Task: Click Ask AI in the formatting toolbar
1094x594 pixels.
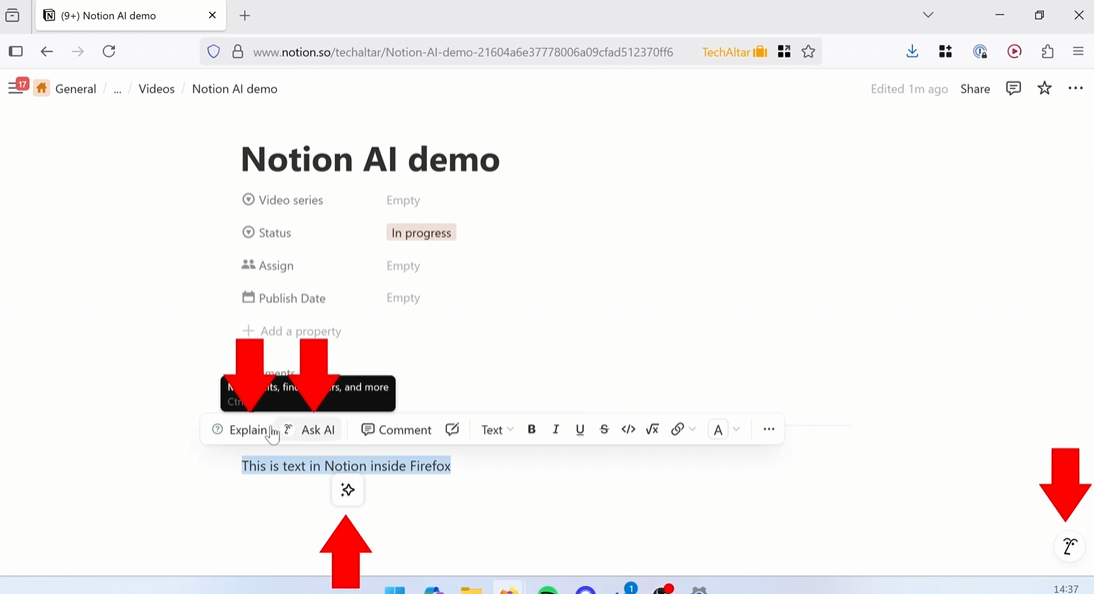Action: [310, 430]
